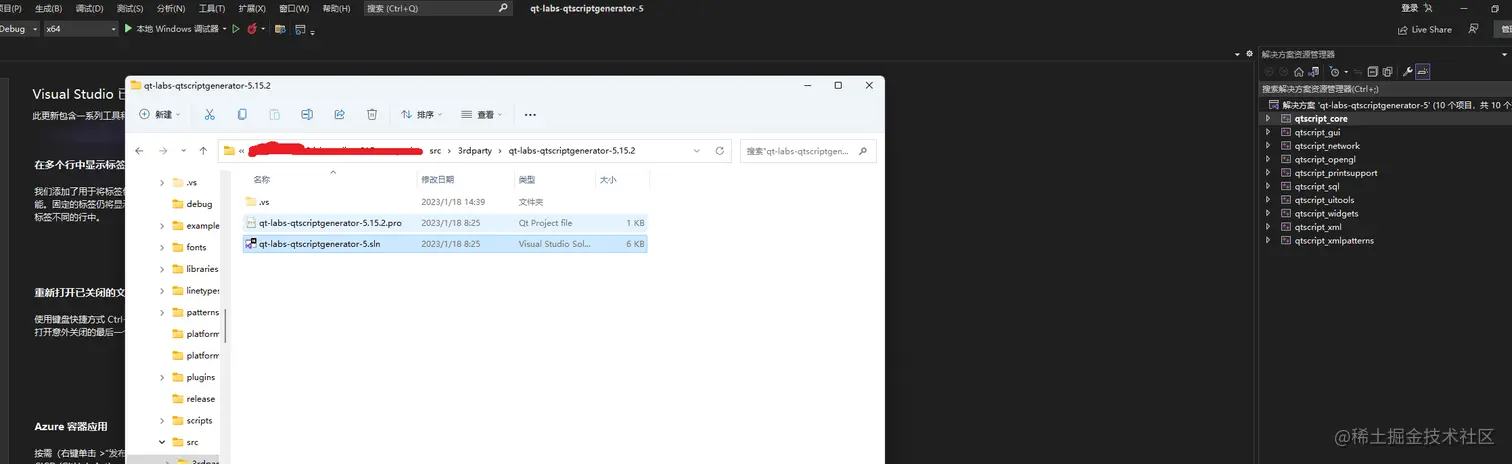The image size is (1512, 464).
Task: Open recent locations dropdown beside forward arrow
Action: (183, 151)
